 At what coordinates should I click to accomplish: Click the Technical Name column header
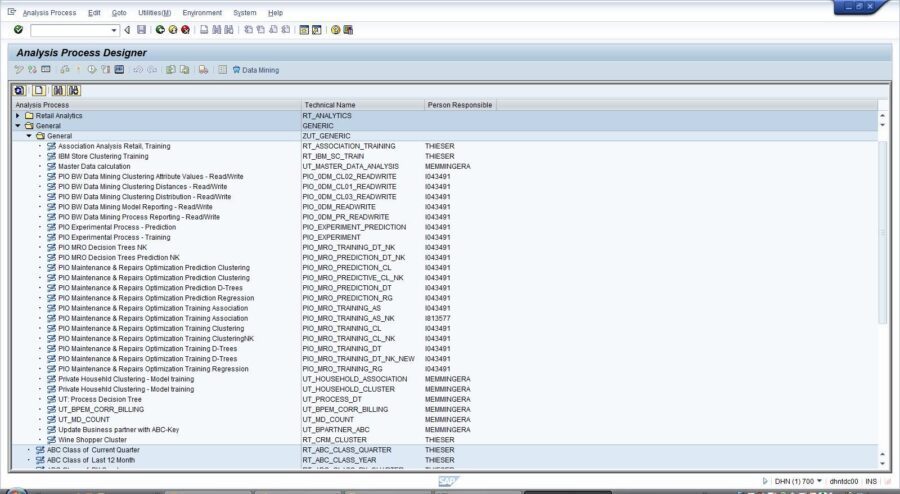[330, 105]
